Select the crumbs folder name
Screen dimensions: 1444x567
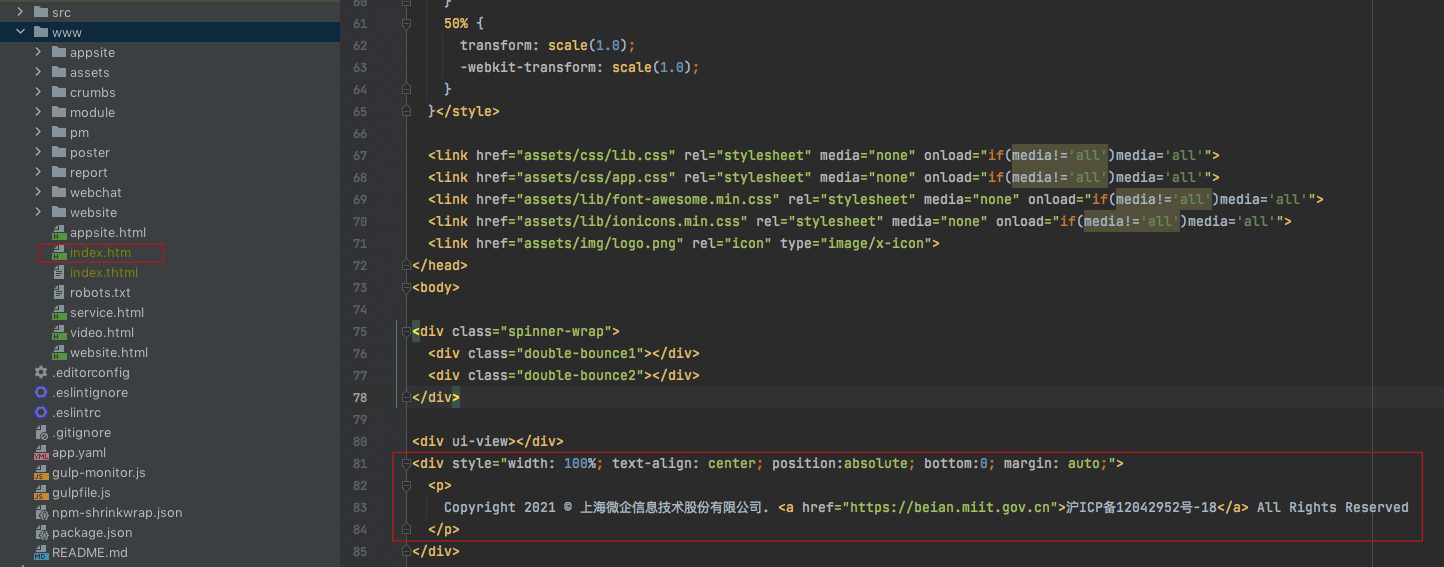pos(93,92)
